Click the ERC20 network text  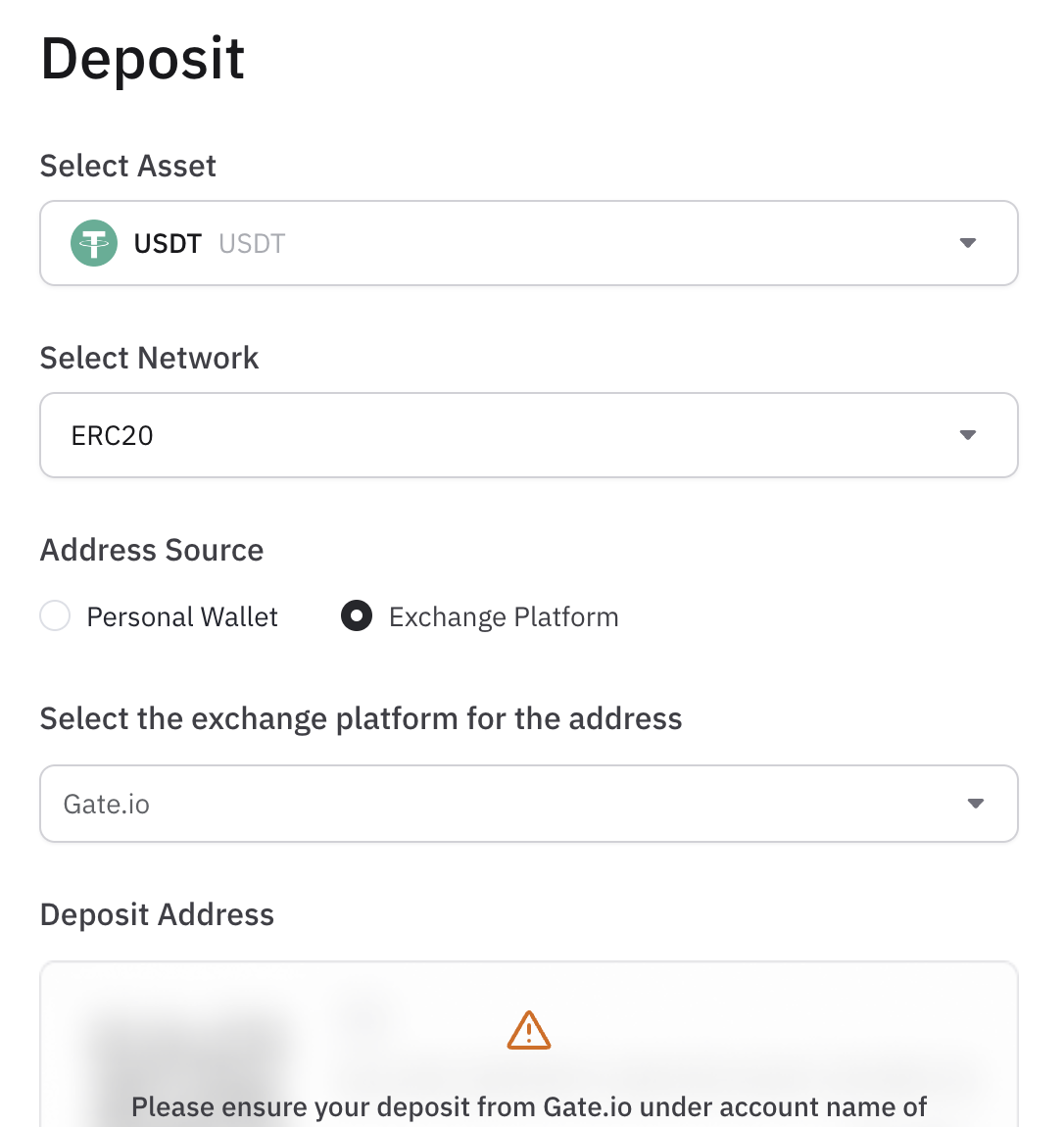(112, 435)
